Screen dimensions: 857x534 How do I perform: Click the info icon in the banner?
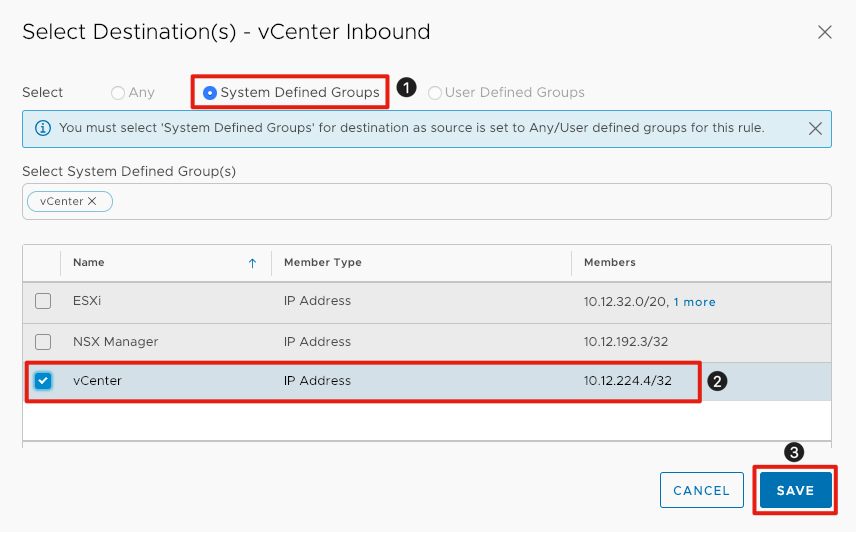click(x=43, y=128)
